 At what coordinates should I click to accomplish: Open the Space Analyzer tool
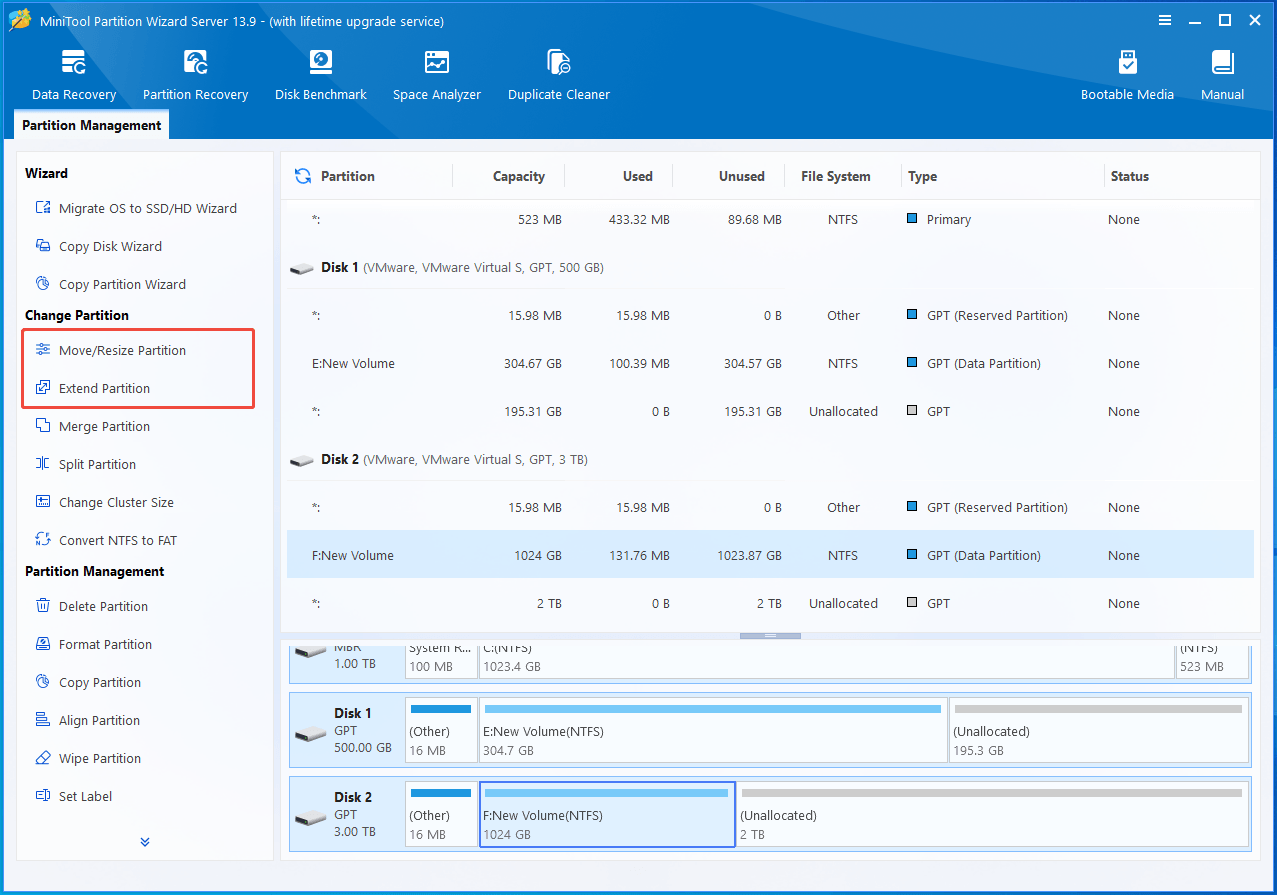click(437, 75)
